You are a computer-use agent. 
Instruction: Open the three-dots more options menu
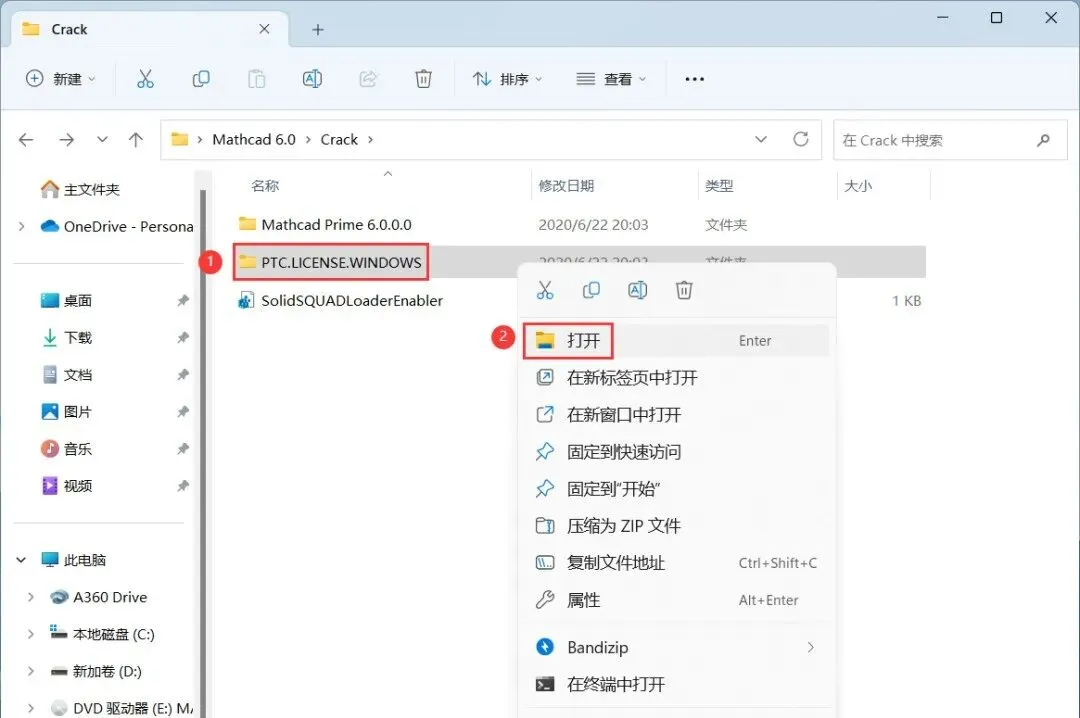click(694, 79)
